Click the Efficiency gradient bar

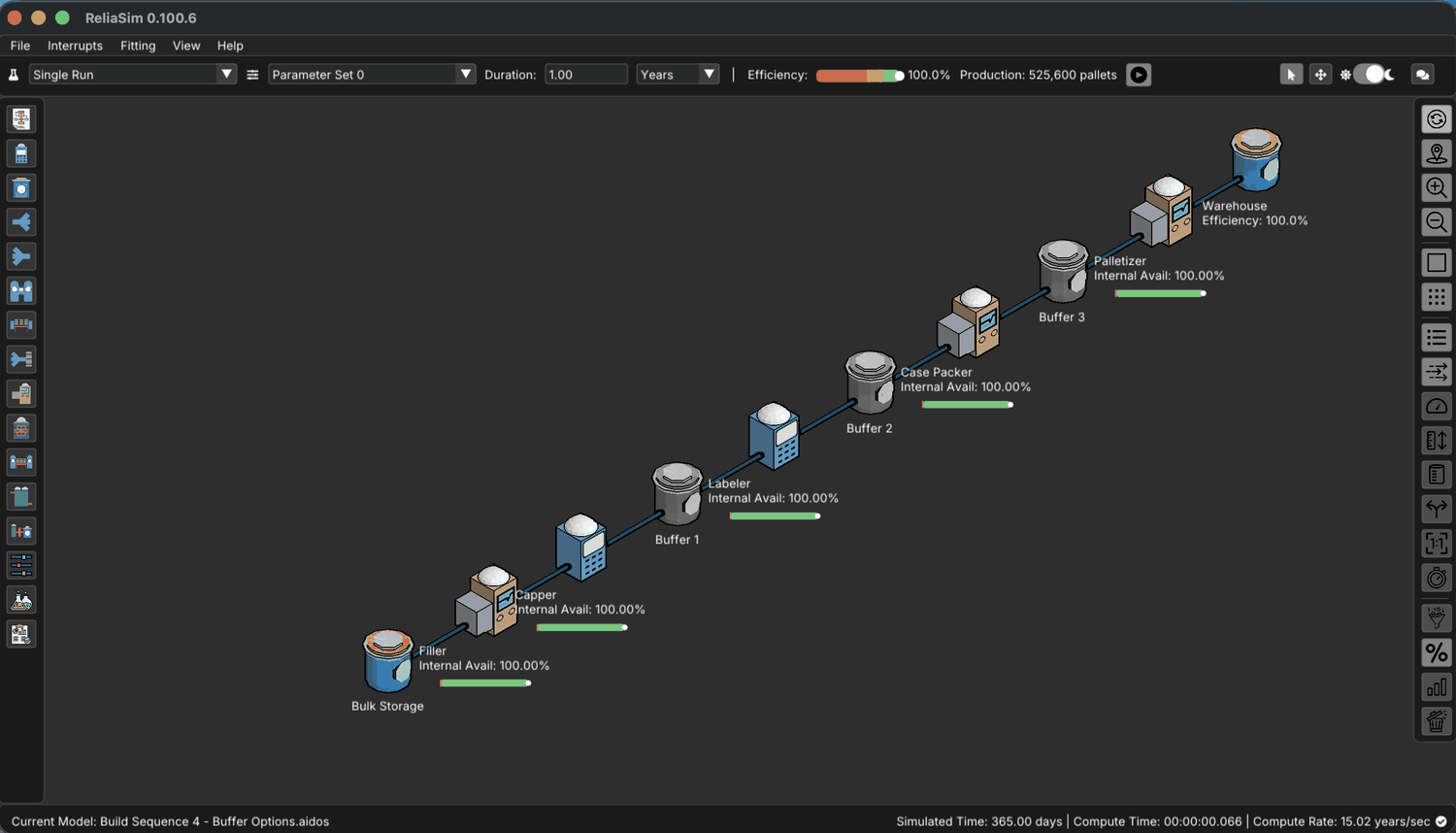[860, 76]
